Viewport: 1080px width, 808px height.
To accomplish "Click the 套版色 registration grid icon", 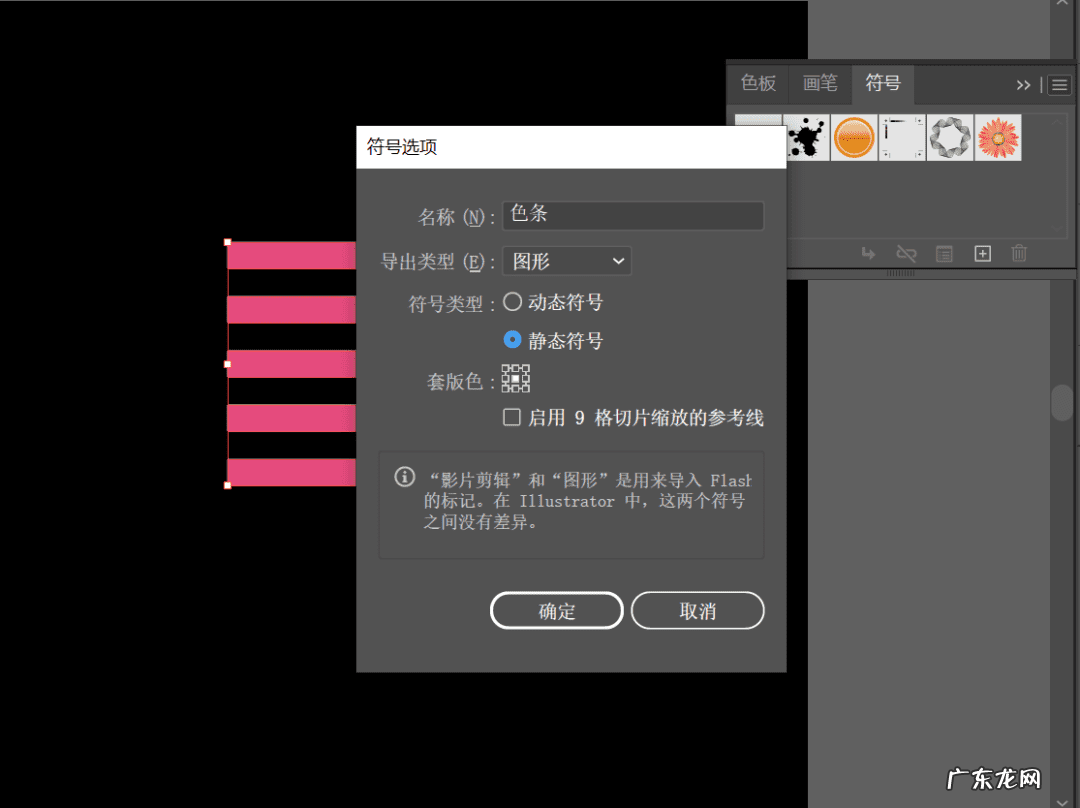I will 515,379.
